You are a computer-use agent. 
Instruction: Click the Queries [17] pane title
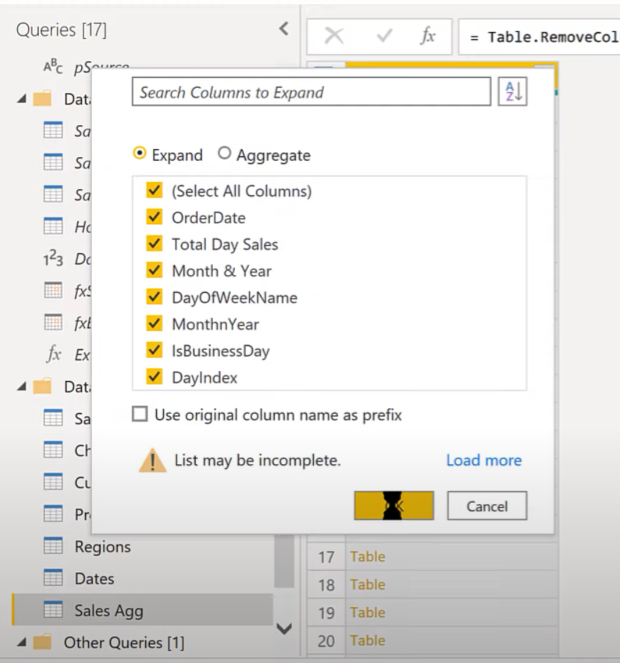(x=61, y=30)
